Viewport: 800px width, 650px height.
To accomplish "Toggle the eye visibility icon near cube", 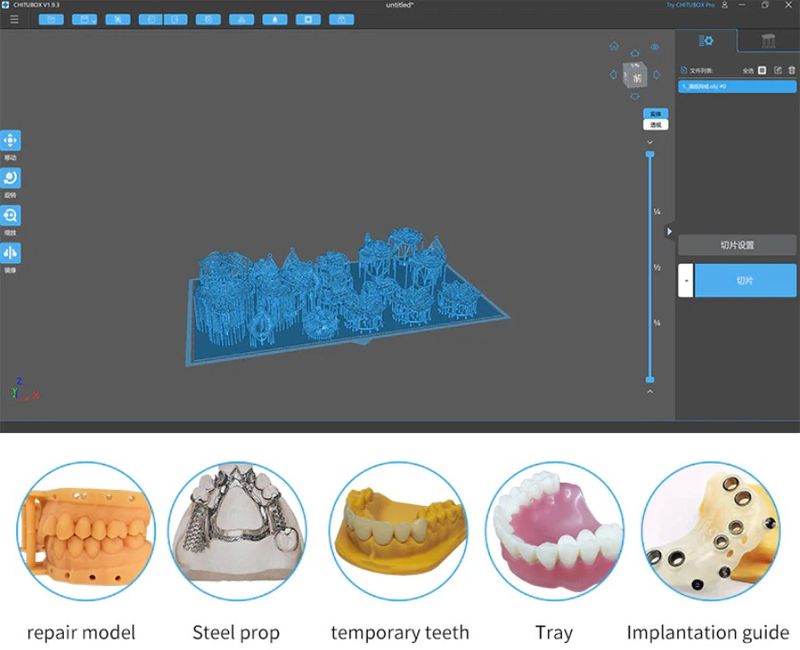I will point(655,47).
